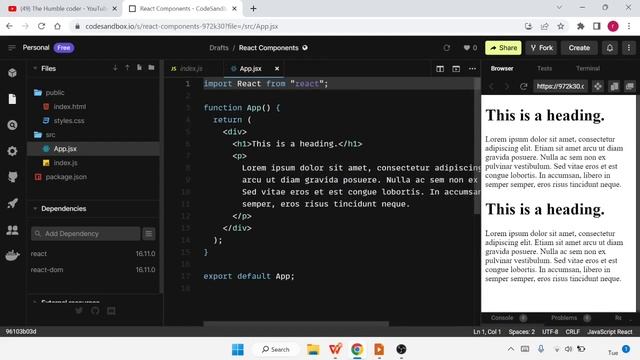This screenshot has height=360, width=640.
Task: Open the Sandbox Info cube icon in sidebar
Action: [12, 73]
